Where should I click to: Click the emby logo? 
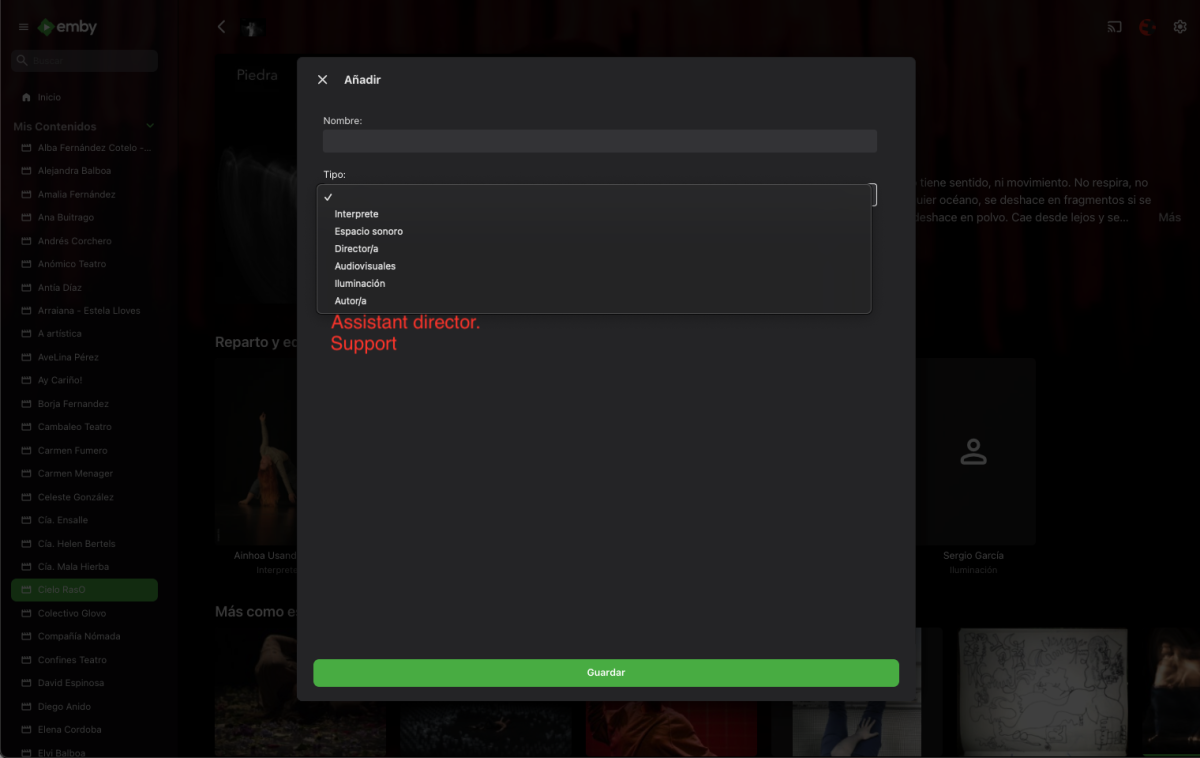pos(67,27)
